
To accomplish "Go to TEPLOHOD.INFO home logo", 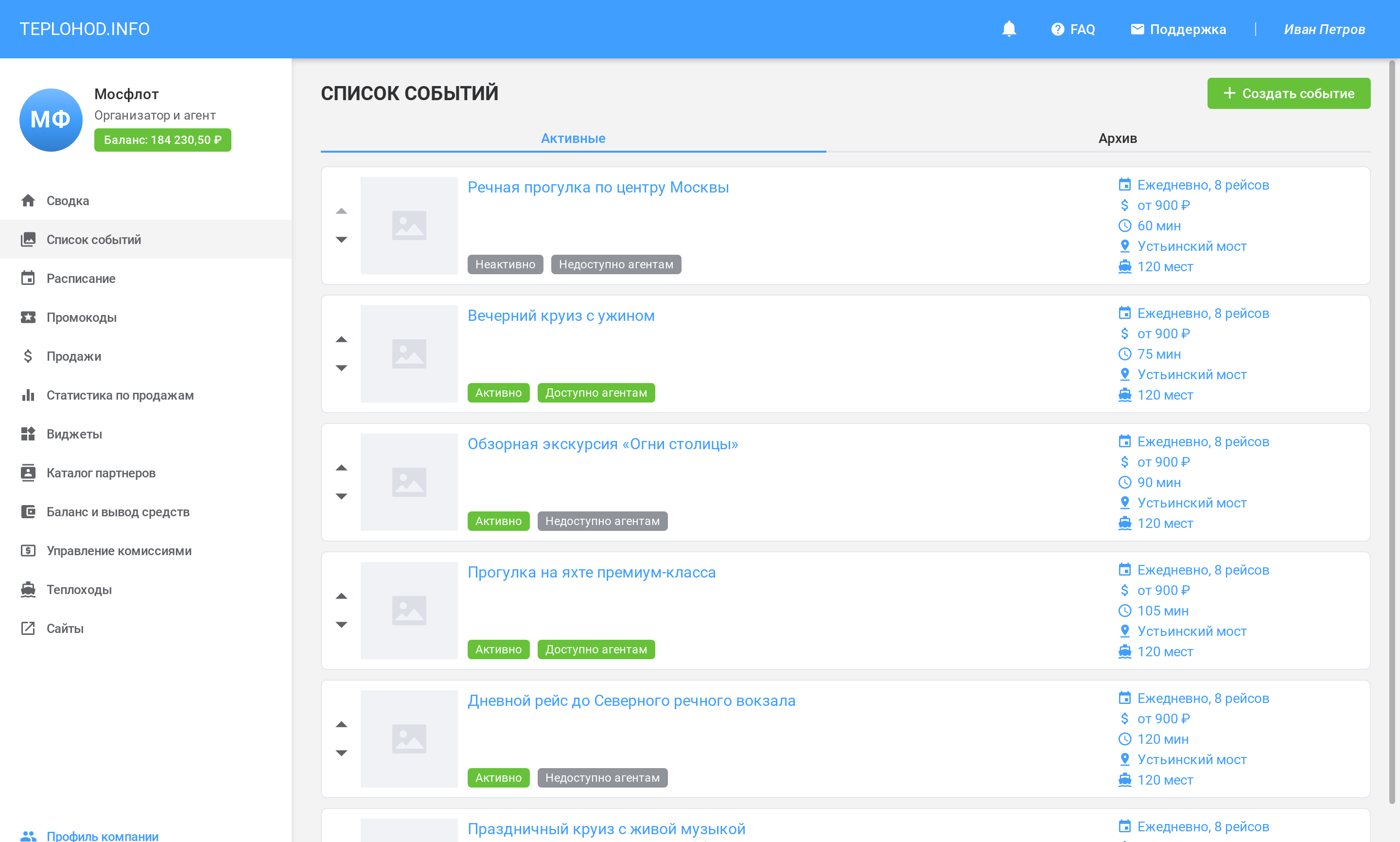I will tap(85, 29).
